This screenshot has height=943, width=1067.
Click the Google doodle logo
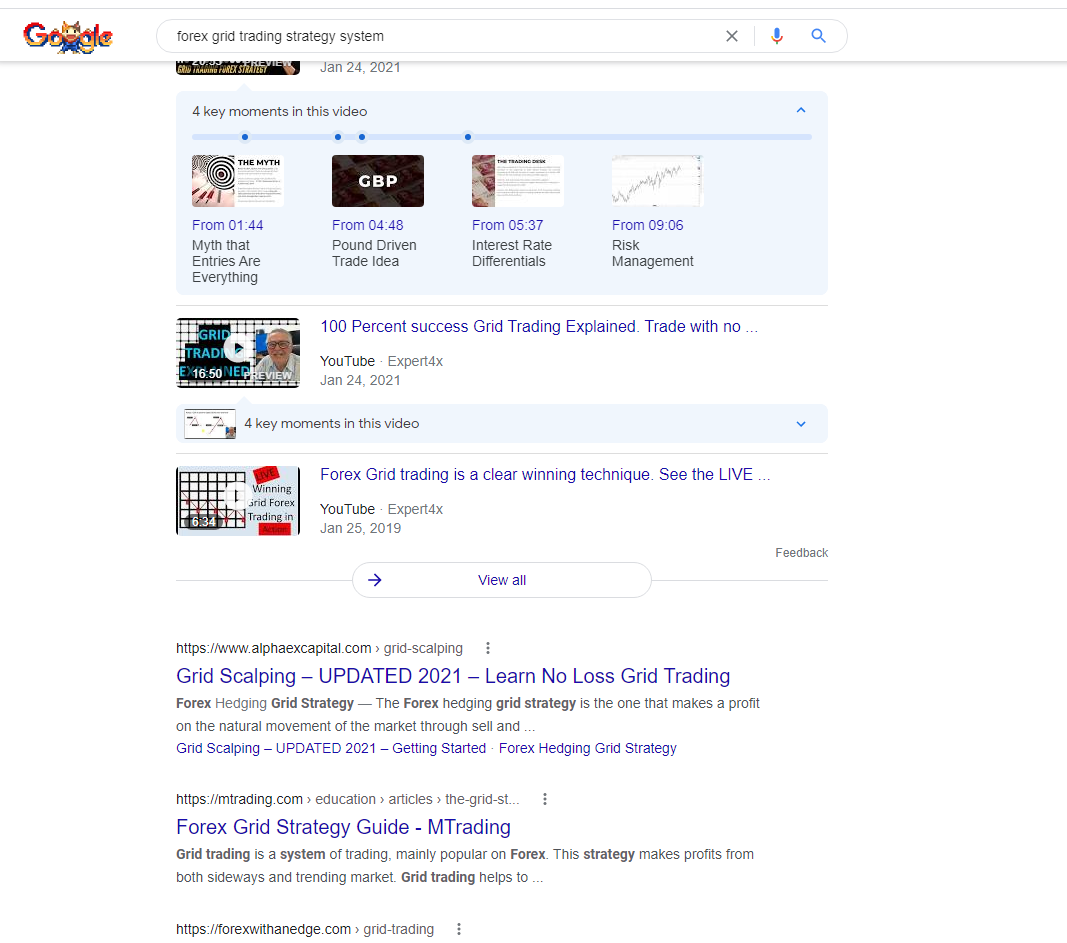(67, 37)
